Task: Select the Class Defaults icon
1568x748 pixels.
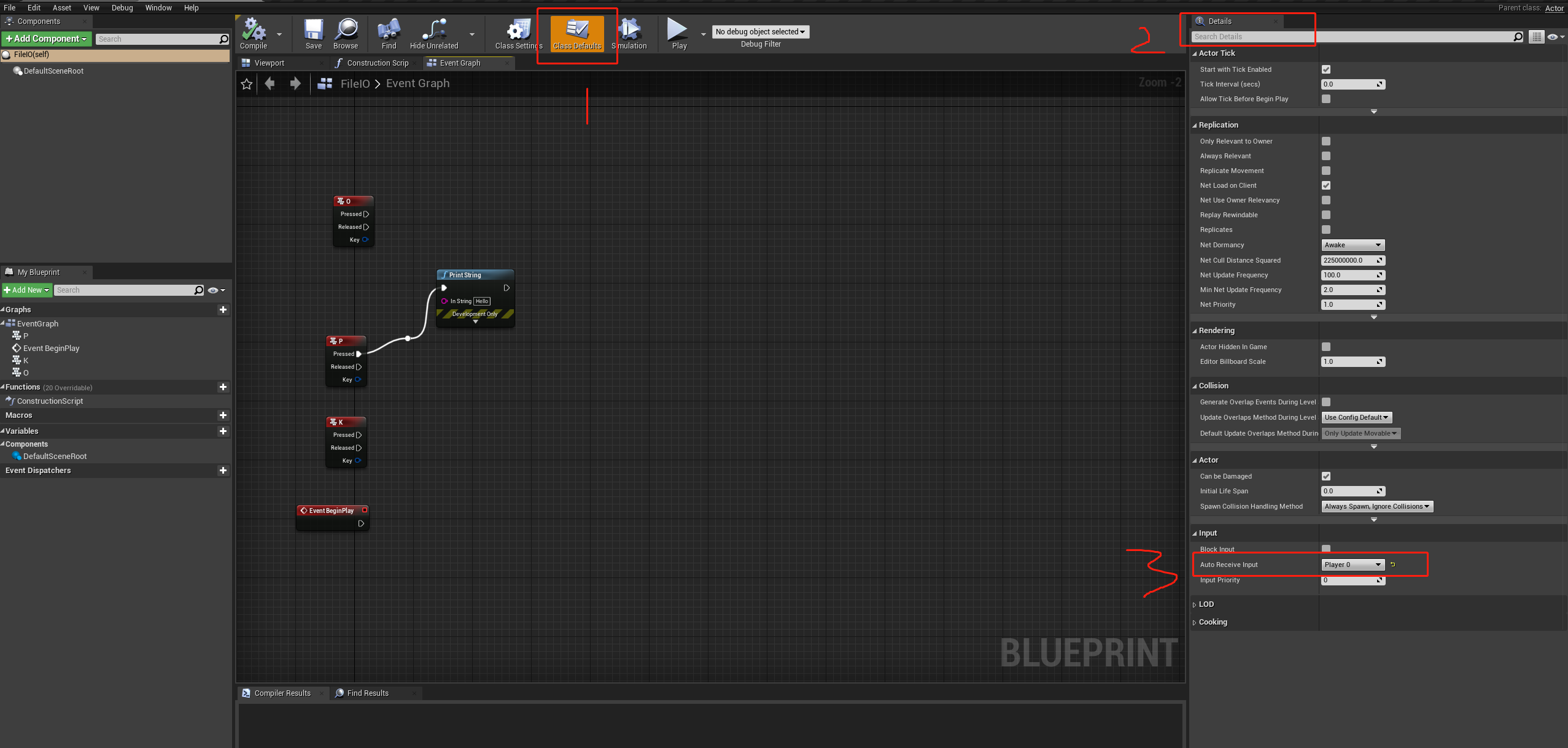Action: tap(576, 31)
